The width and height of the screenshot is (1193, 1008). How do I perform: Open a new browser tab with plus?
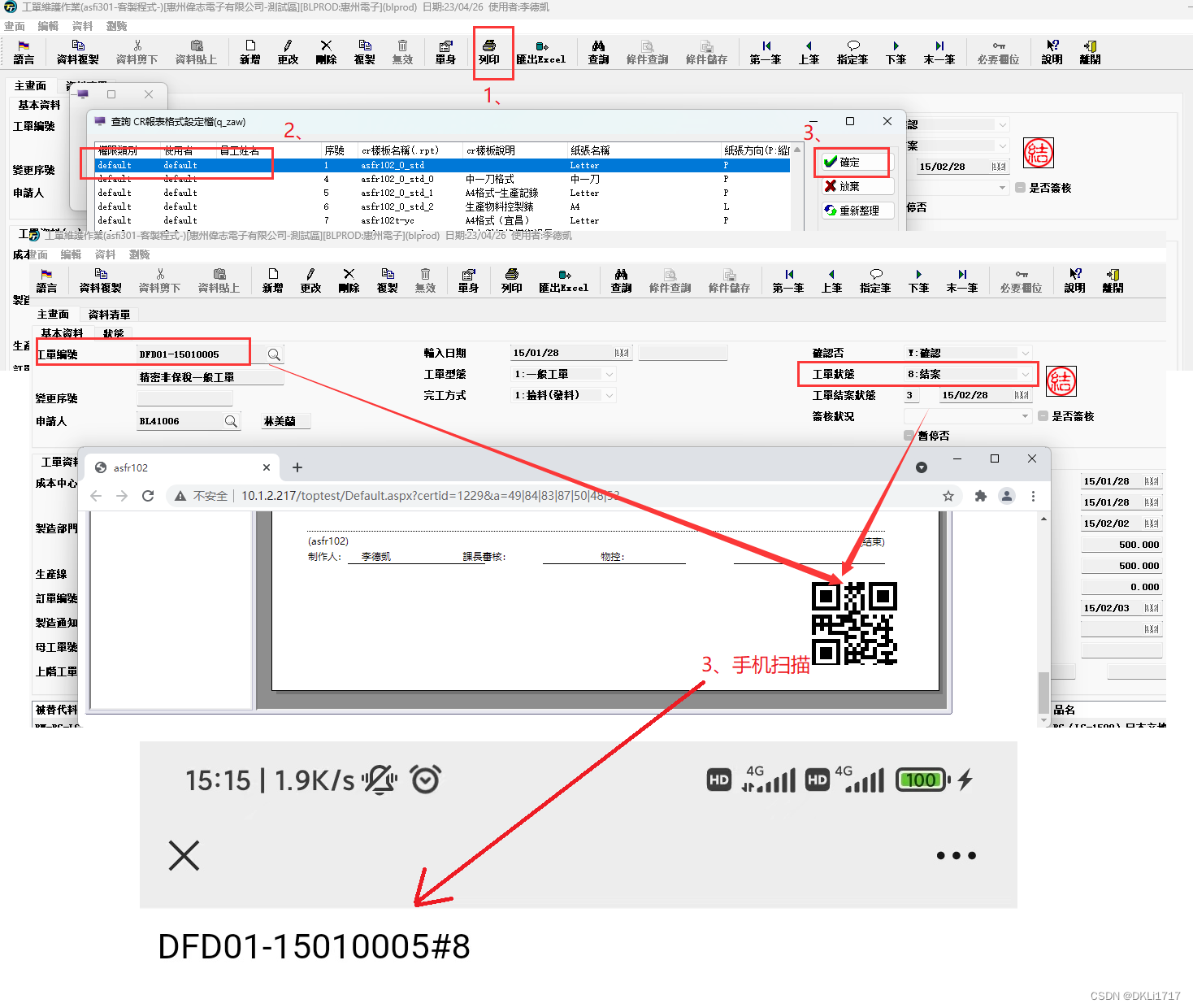coord(297,467)
